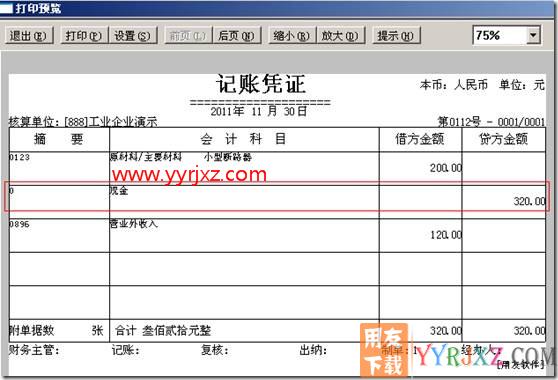Viewport: 558px width, 380px height.
Task: Click 本币: 人民币 currency label
Action: click(454, 85)
